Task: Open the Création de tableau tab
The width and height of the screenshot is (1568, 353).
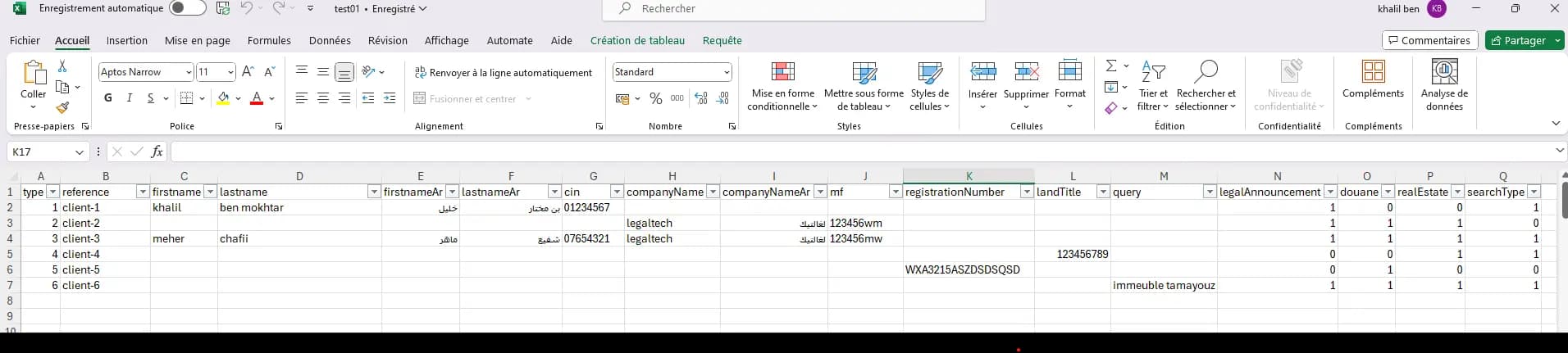Action: tap(637, 40)
